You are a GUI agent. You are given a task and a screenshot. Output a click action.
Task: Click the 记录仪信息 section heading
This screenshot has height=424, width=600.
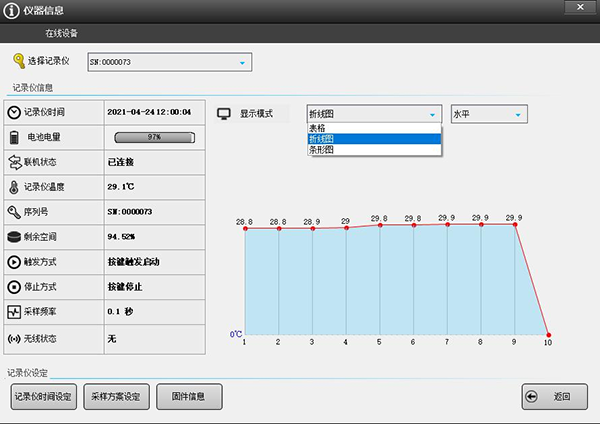click(x=33, y=88)
